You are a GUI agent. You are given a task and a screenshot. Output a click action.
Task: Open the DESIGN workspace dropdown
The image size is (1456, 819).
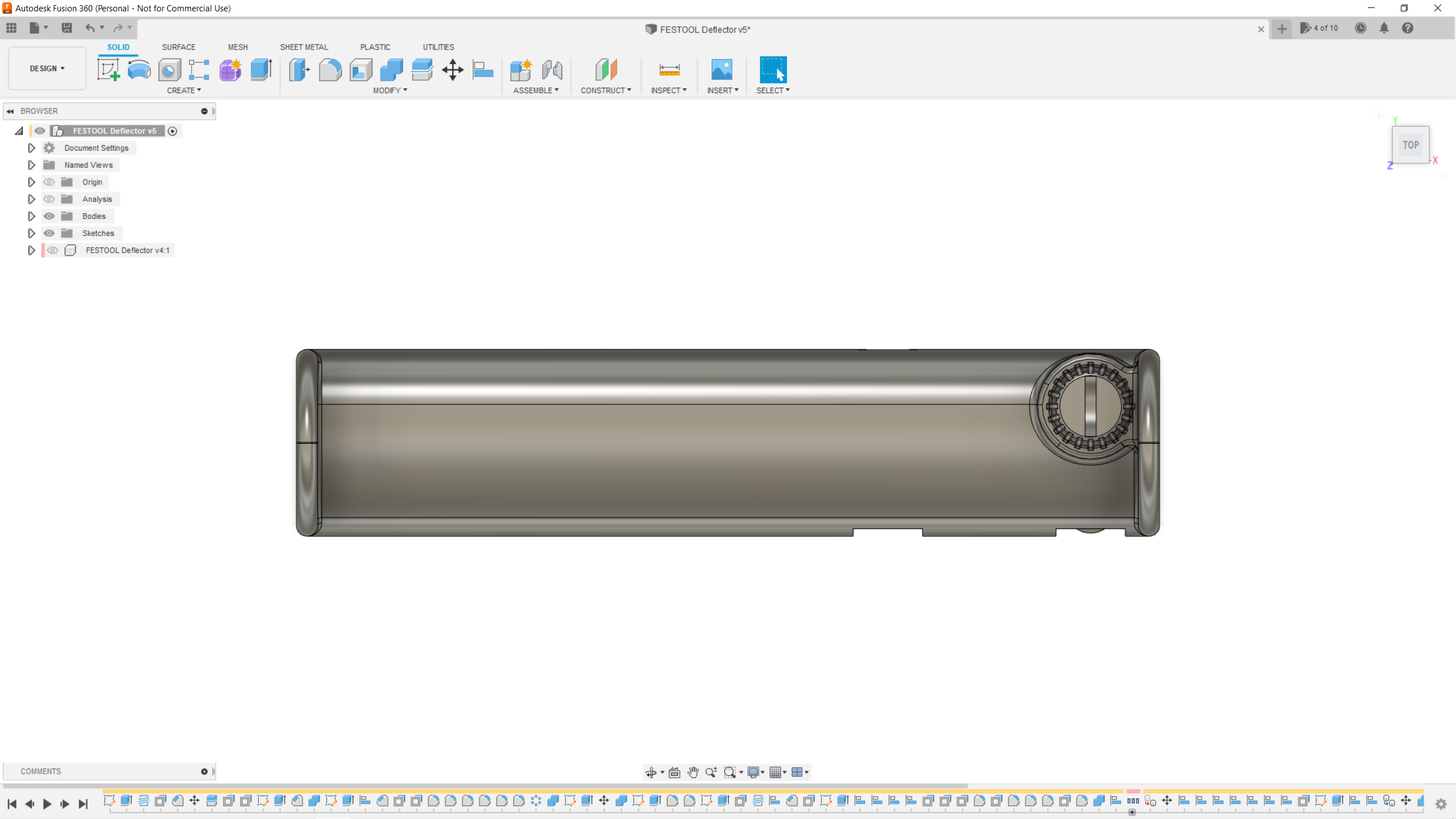47,68
